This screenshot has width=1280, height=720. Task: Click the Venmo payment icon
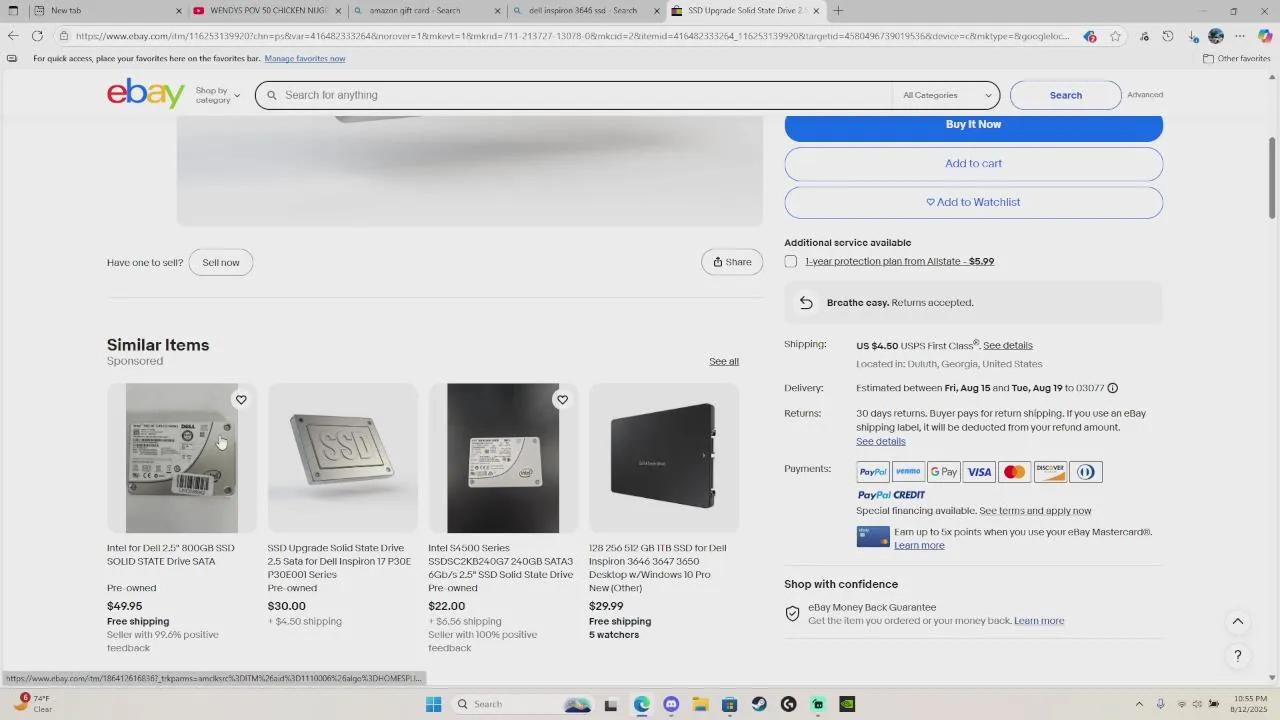pos(908,472)
